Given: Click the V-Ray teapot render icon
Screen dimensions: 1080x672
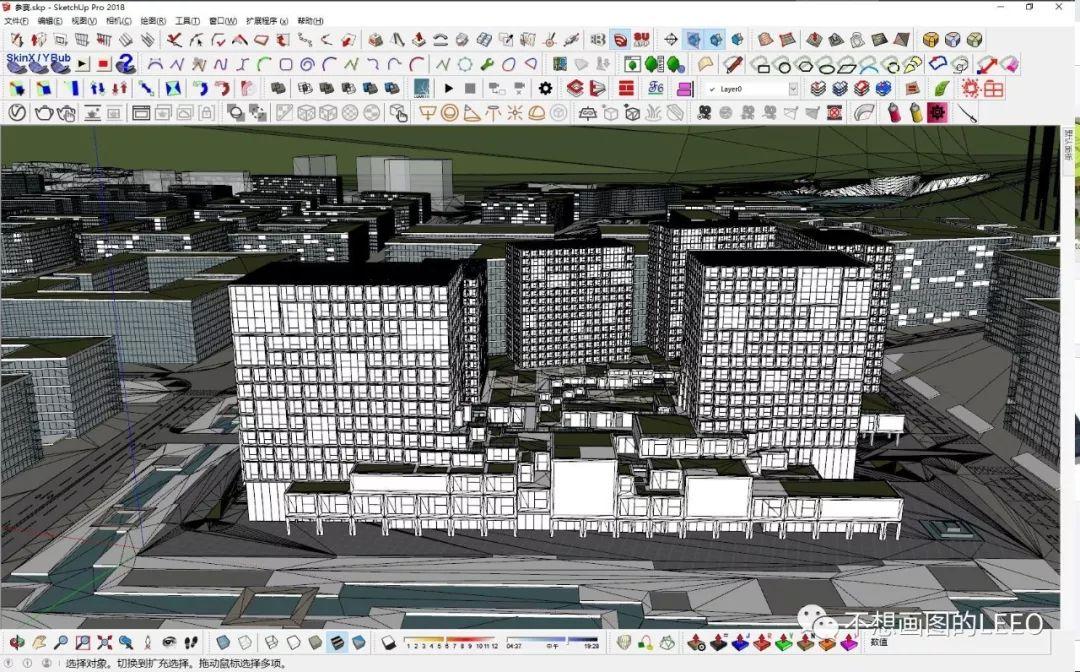Looking at the screenshot, I should [x=43, y=113].
